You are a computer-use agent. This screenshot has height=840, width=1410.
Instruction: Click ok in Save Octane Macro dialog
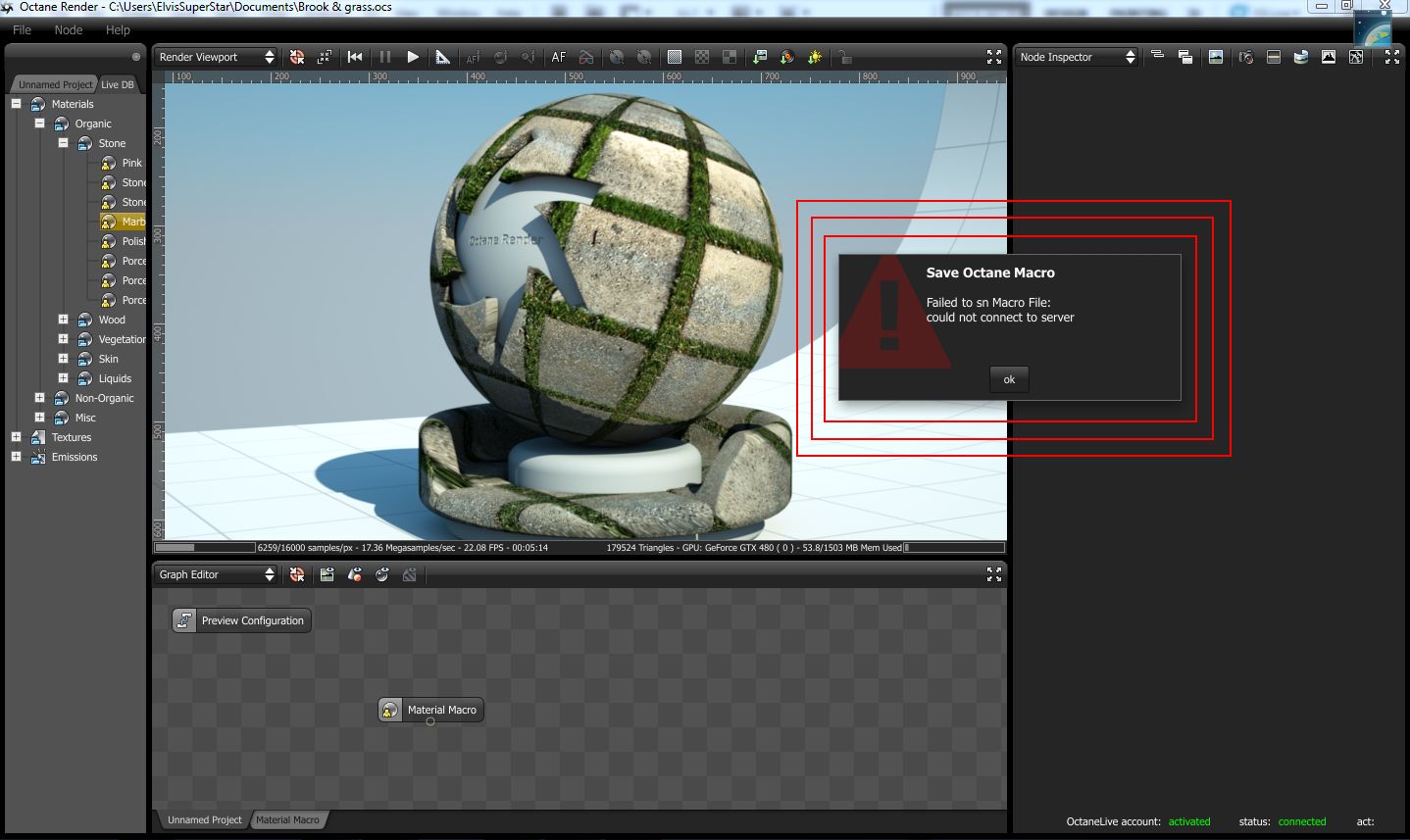point(1009,379)
